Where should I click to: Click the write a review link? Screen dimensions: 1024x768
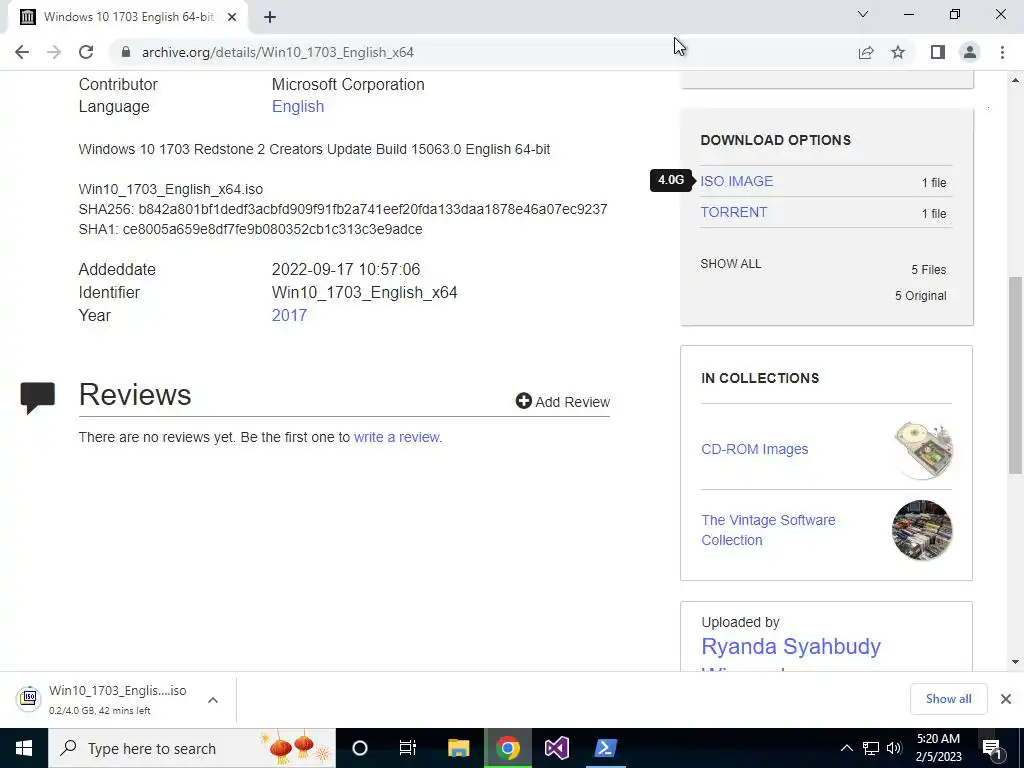point(396,437)
